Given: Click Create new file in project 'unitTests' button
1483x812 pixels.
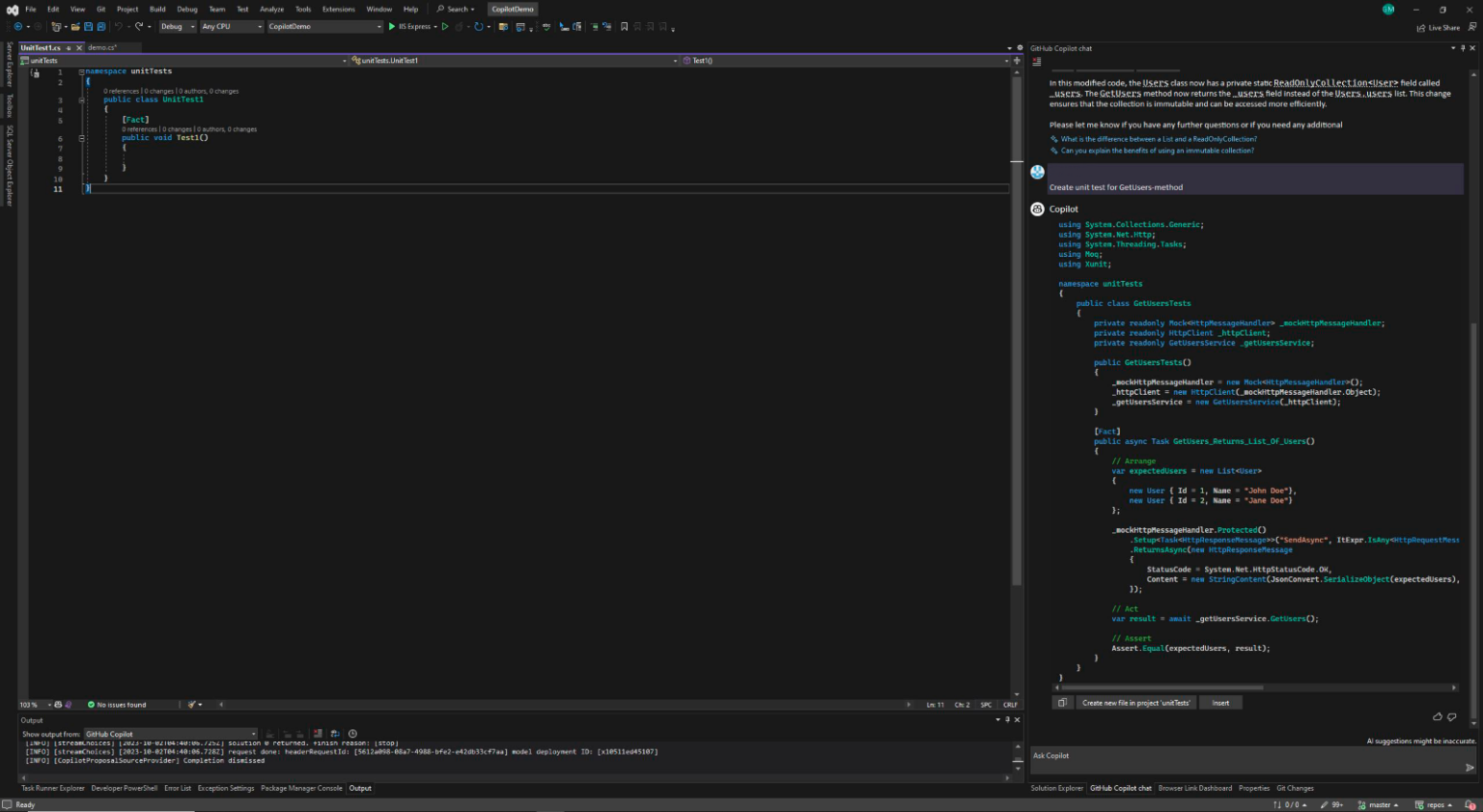Looking at the screenshot, I should (x=1136, y=703).
